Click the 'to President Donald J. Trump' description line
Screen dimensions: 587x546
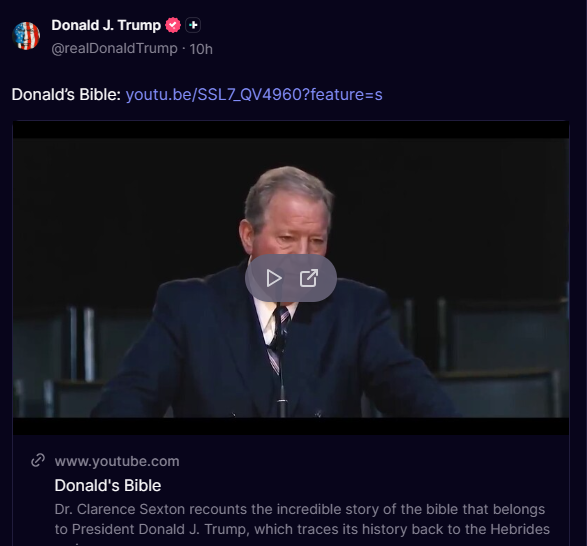[x=302, y=529]
